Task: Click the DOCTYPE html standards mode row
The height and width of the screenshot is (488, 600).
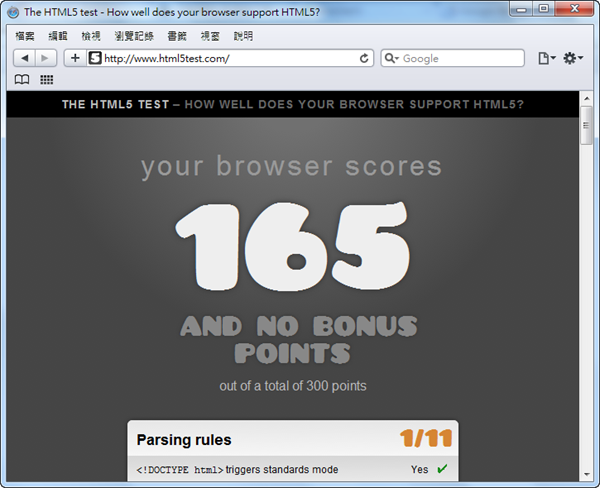Action: (x=293, y=469)
